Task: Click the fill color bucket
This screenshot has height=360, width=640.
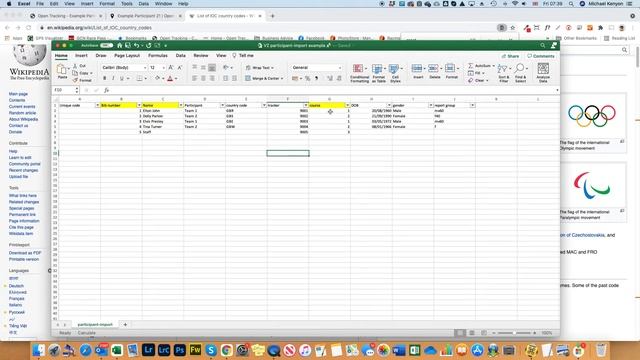Action: [x=158, y=78]
